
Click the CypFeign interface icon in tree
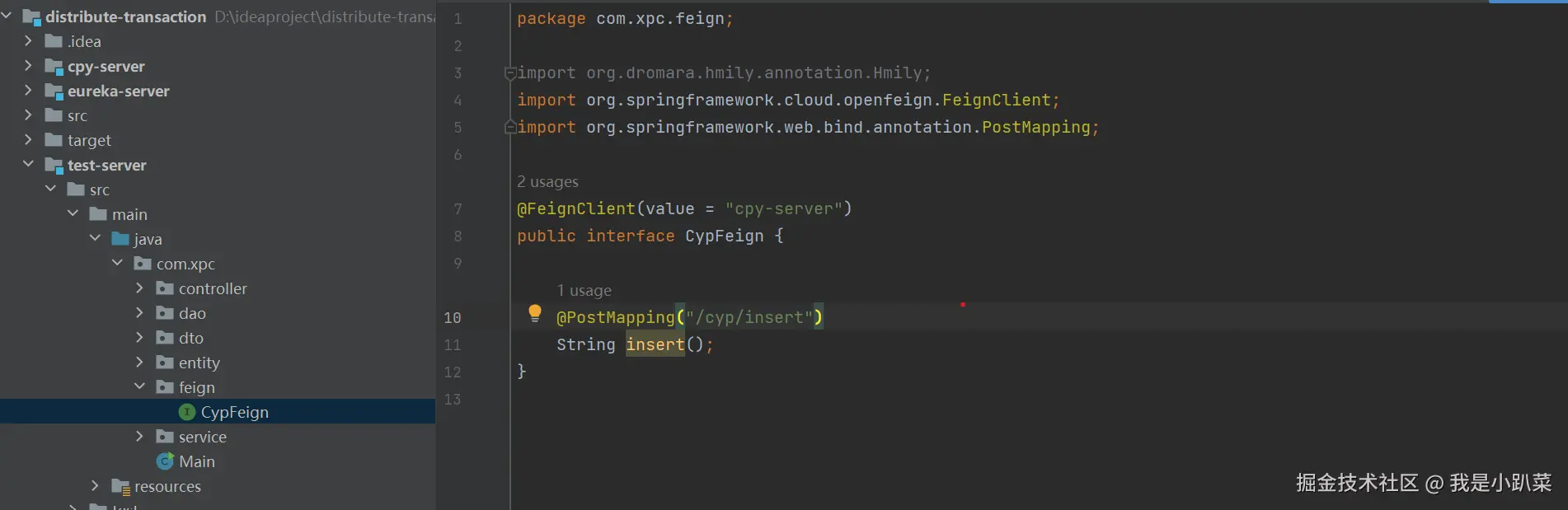[187, 412]
